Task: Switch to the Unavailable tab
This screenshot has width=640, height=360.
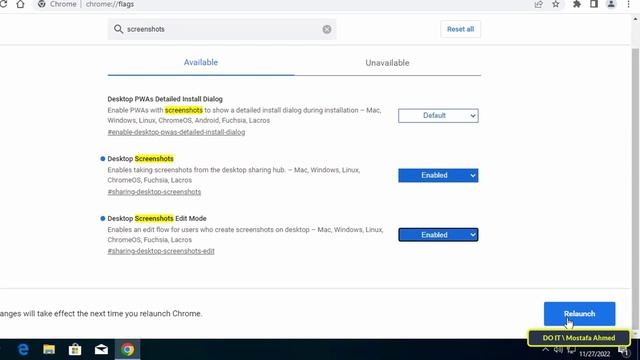Action: point(387,63)
